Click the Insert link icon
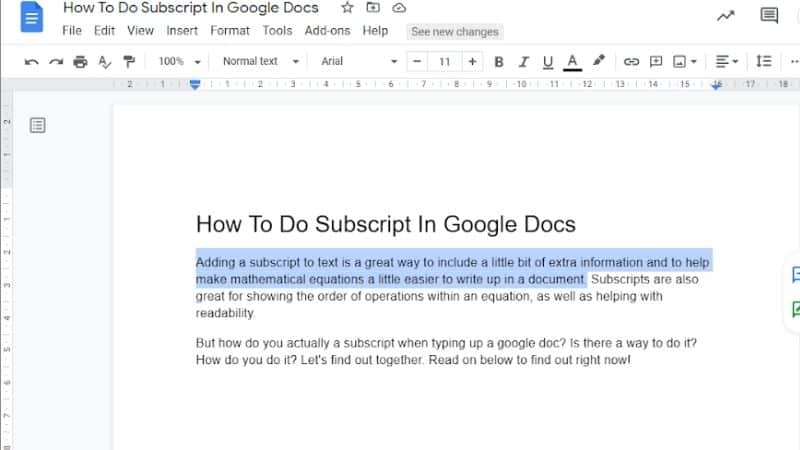The width and height of the screenshot is (800, 450). tap(631, 62)
